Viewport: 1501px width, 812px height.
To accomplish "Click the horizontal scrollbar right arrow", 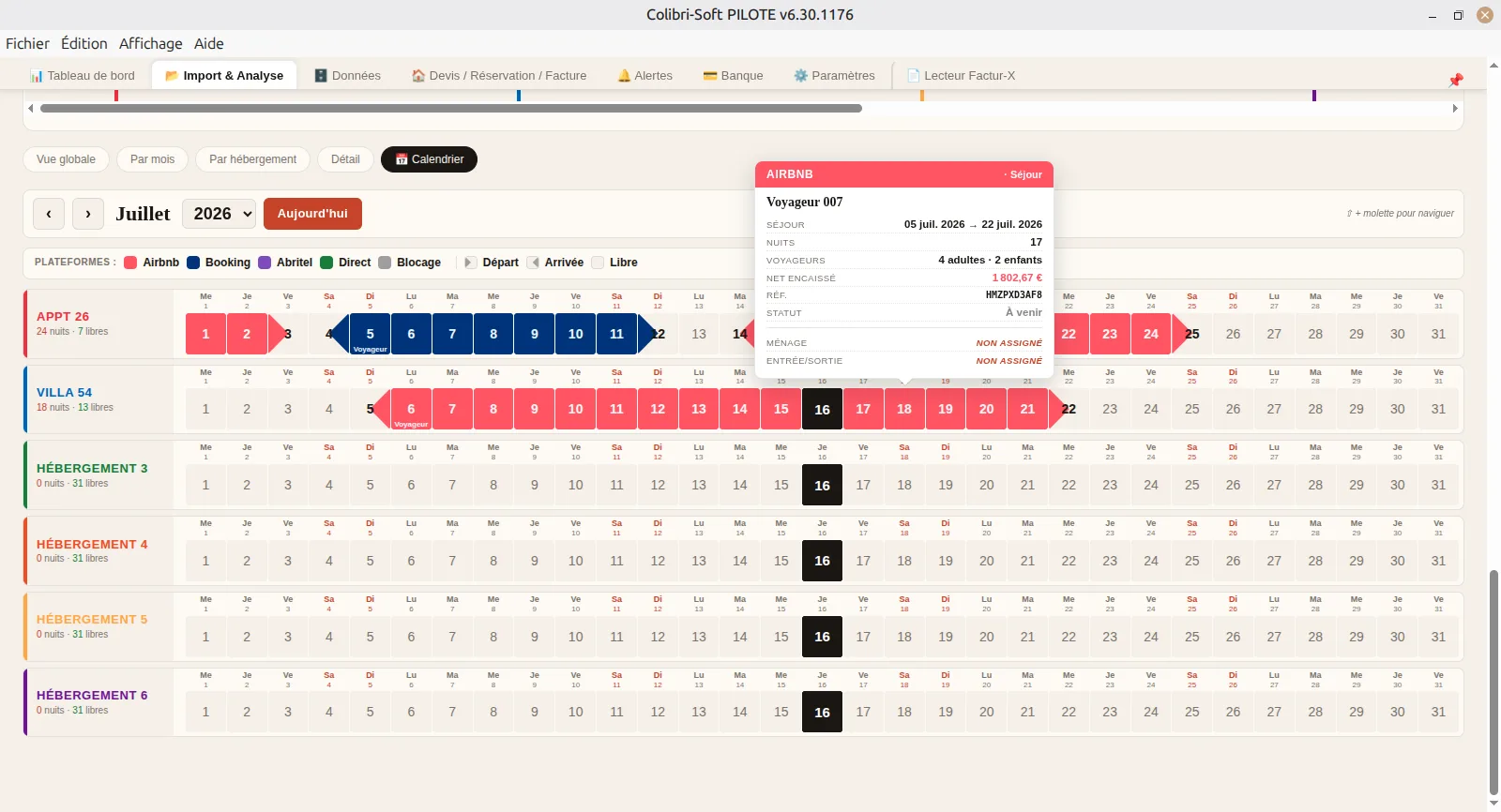I will pos(1455,109).
